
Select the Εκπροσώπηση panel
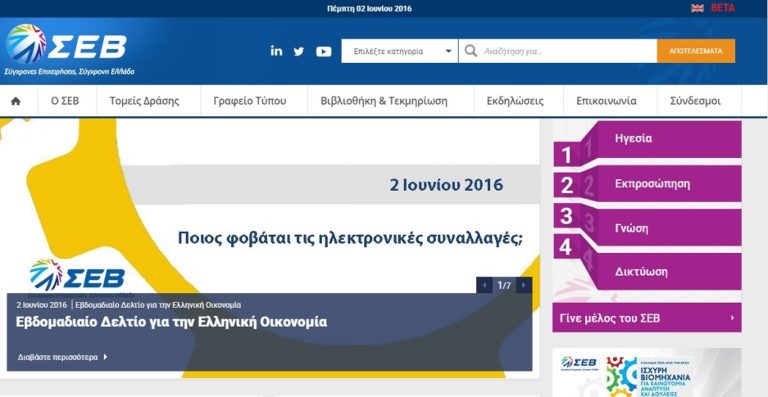click(x=648, y=185)
